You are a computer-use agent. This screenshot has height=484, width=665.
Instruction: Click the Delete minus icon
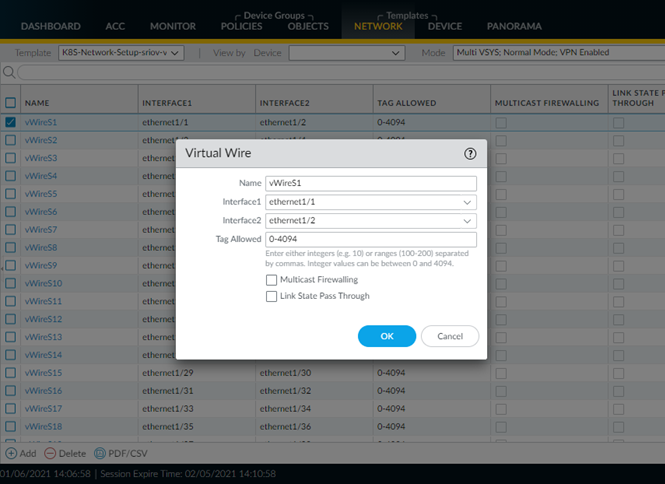[x=49, y=453]
